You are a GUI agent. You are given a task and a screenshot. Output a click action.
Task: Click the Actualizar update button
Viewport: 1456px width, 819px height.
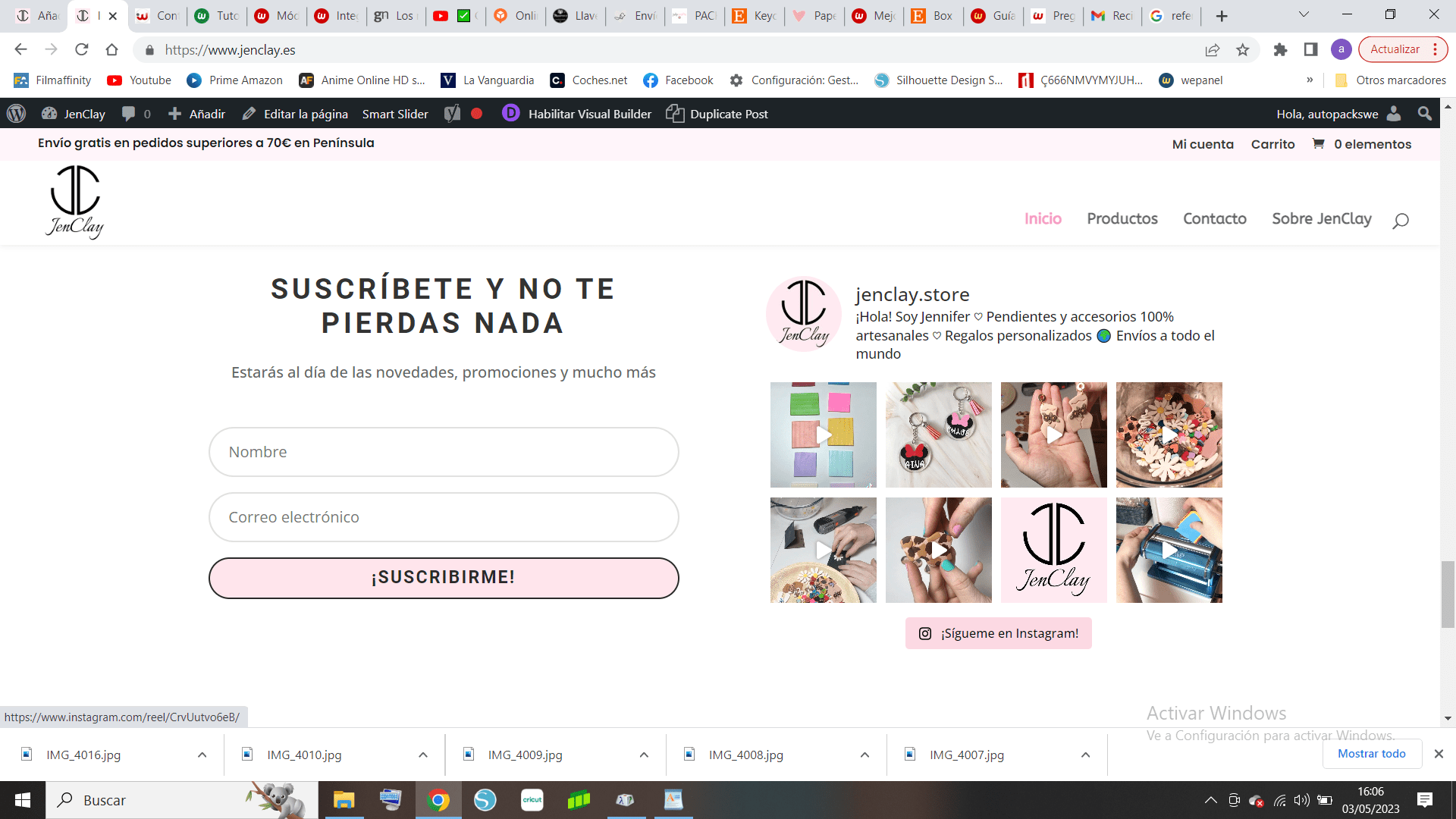click(x=1402, y=49)
